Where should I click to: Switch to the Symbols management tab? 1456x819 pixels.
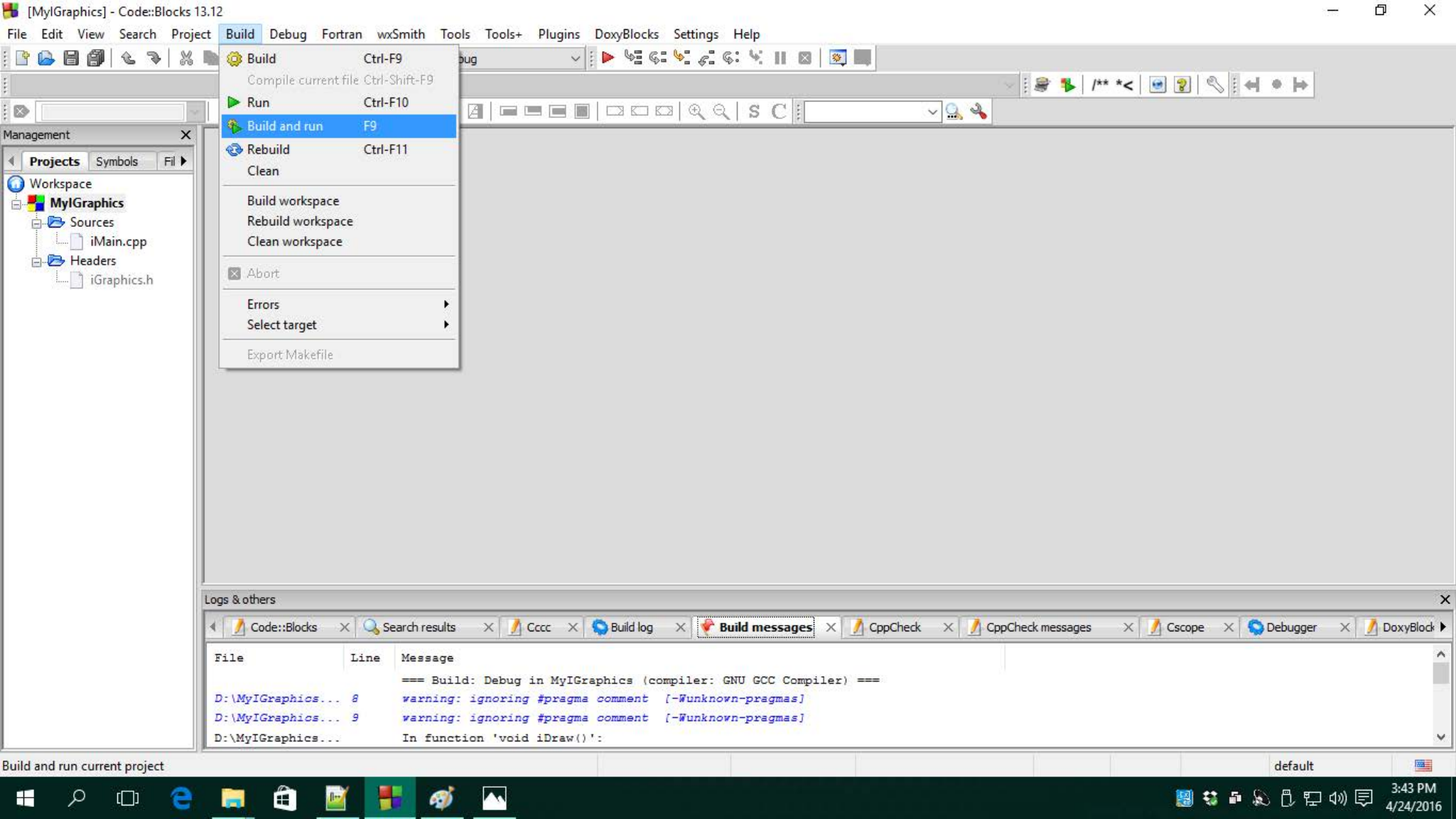pos(117,161)
